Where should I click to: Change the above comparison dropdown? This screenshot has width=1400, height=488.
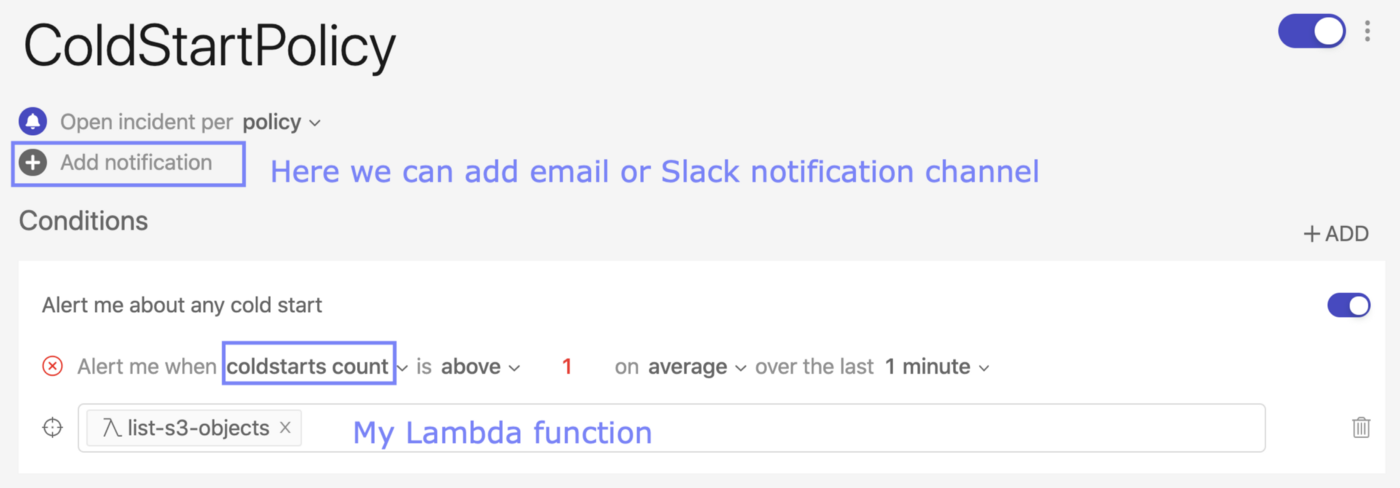480,367
